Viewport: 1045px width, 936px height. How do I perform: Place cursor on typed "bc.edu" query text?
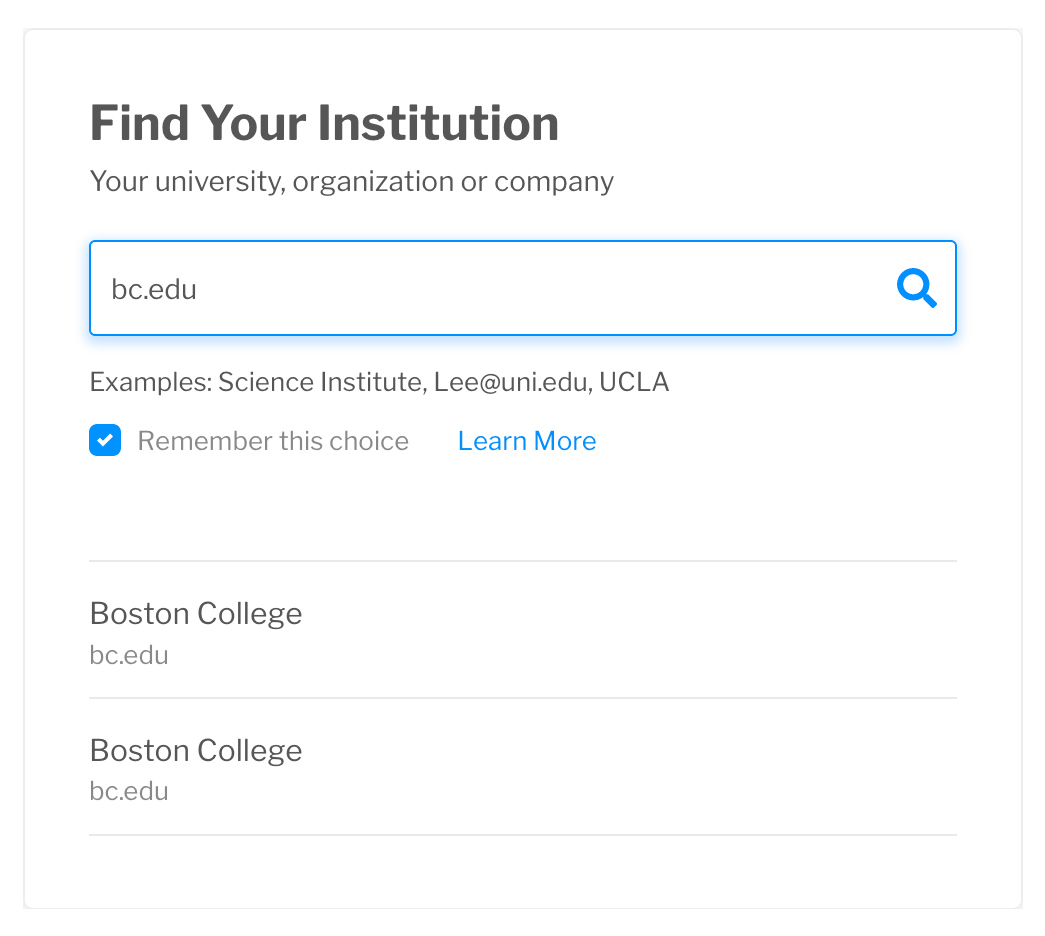click(x=154, y=289)
